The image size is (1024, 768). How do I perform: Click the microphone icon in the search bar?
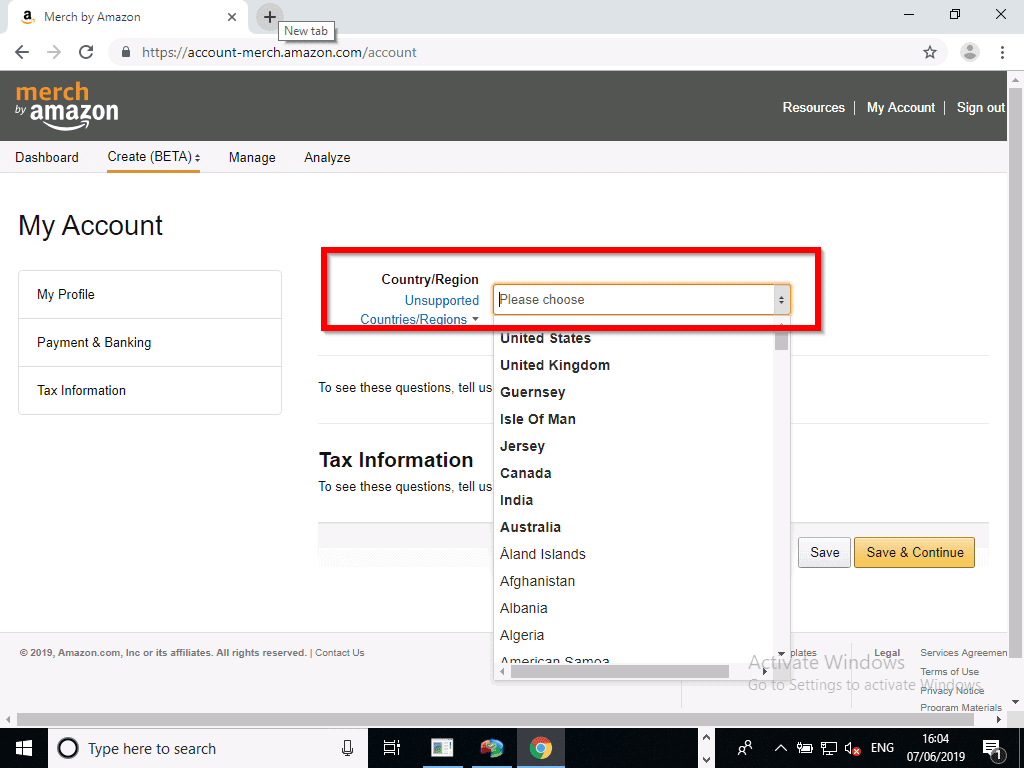[x=347, y=747]
